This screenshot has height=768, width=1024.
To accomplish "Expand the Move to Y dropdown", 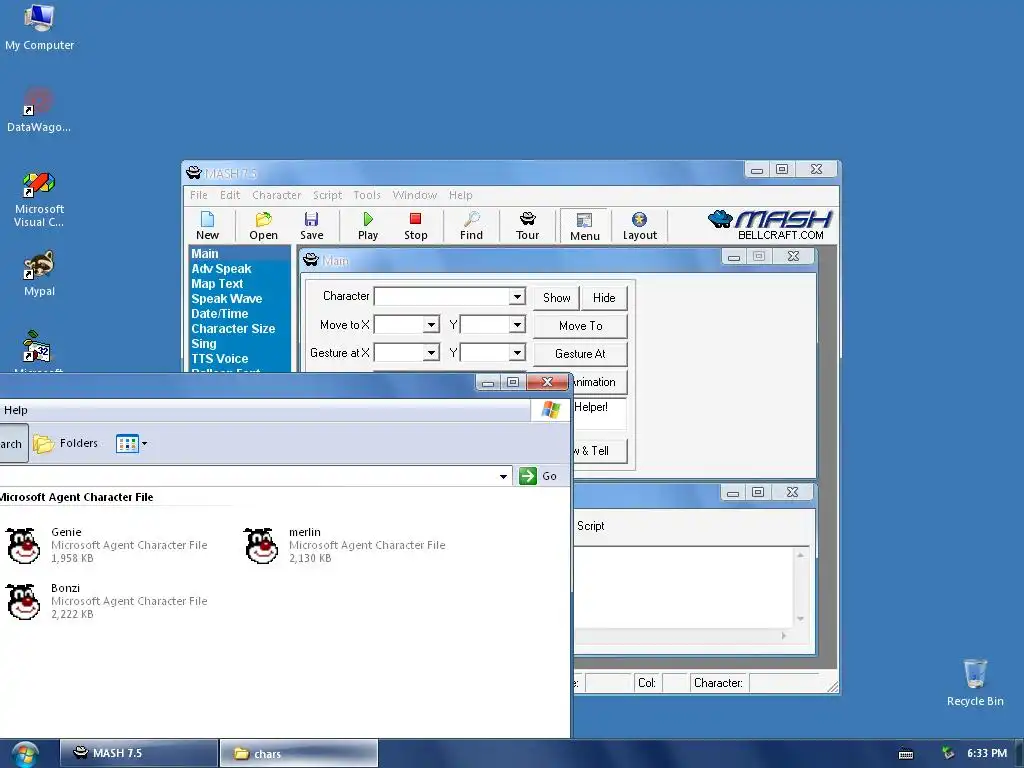I will 517,325.
